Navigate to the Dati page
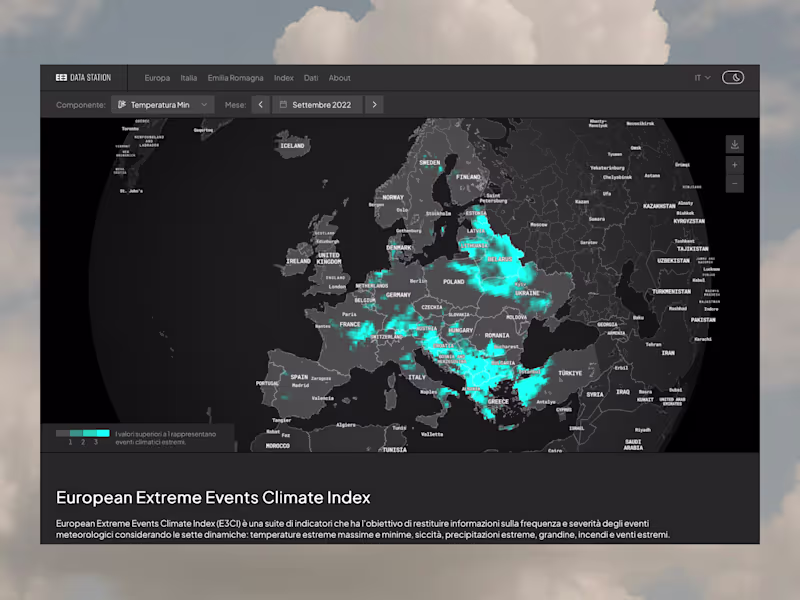Viewport: 800px width, 600px height. click(310, 77)
